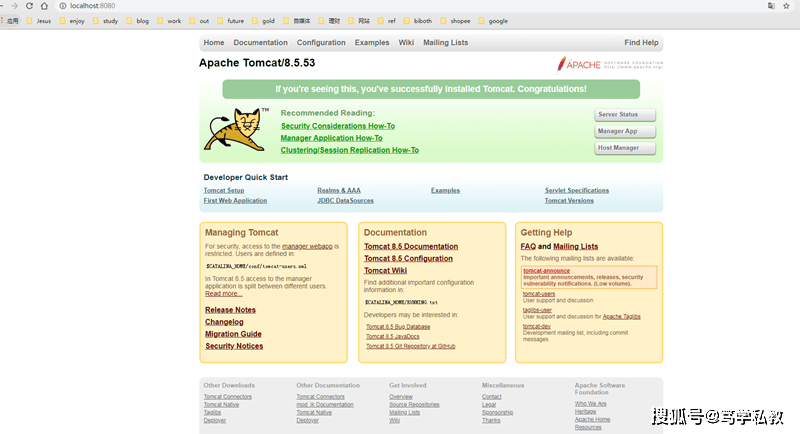Go to the browser home icon

tap(44, 6)
